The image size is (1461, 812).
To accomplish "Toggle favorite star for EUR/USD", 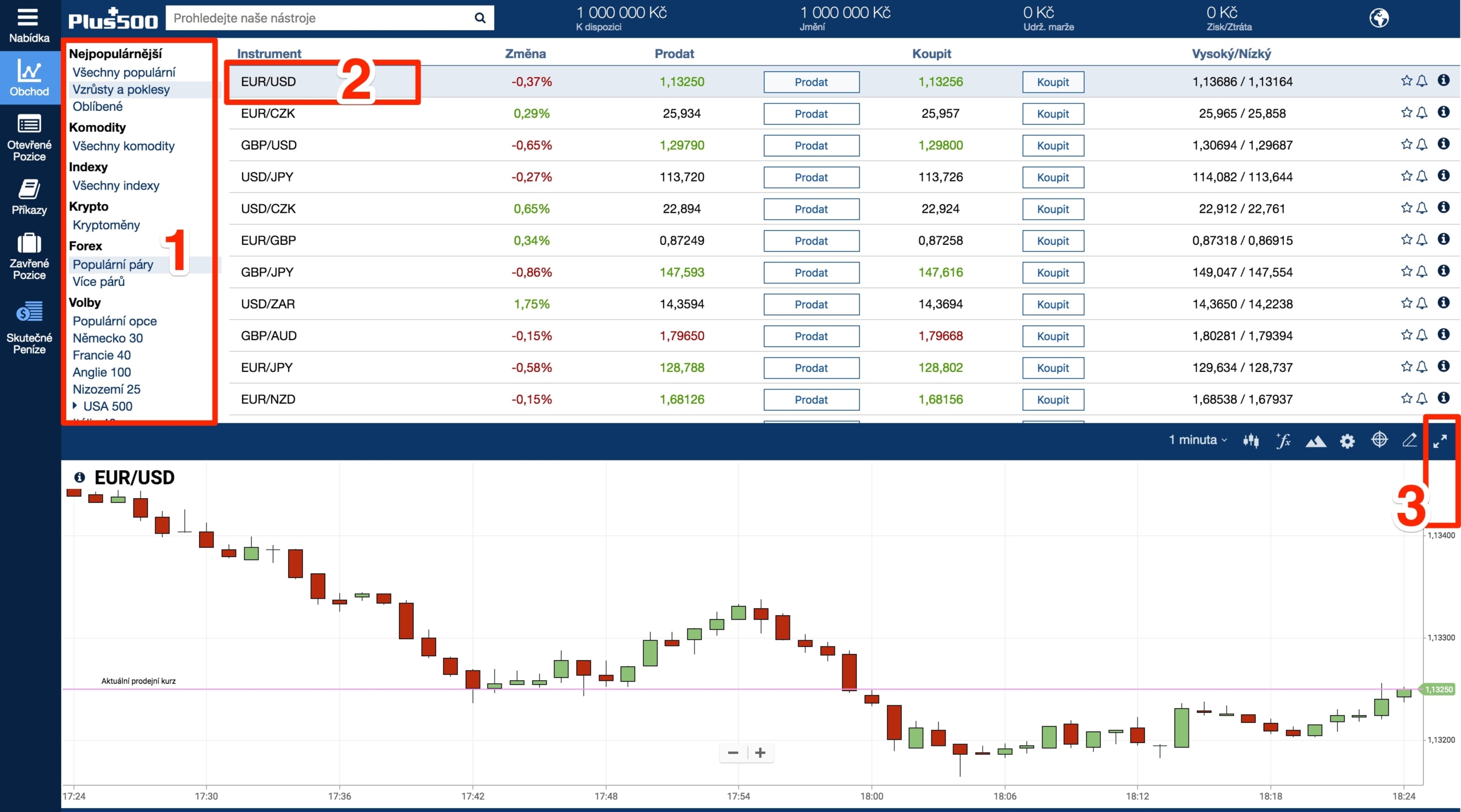I will [1406, 81].
